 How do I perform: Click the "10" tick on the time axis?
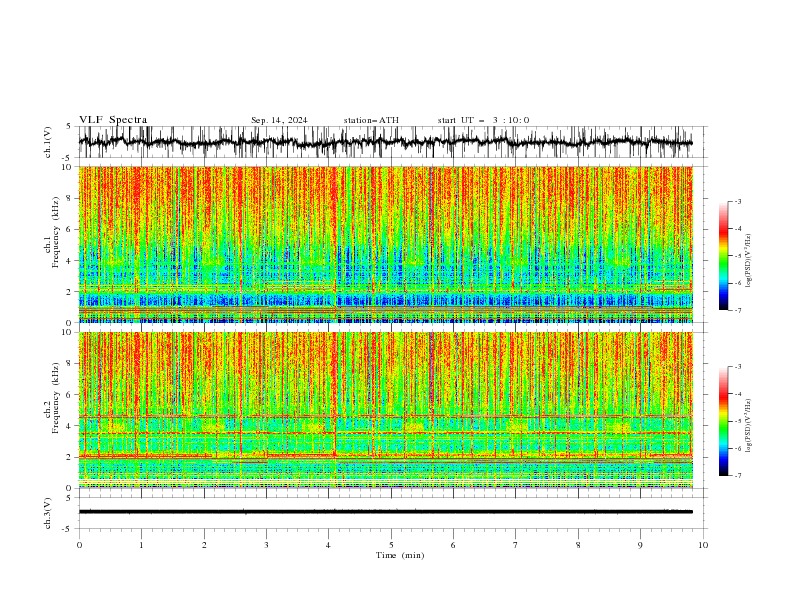pyautogui.click(x=703, y=545)
